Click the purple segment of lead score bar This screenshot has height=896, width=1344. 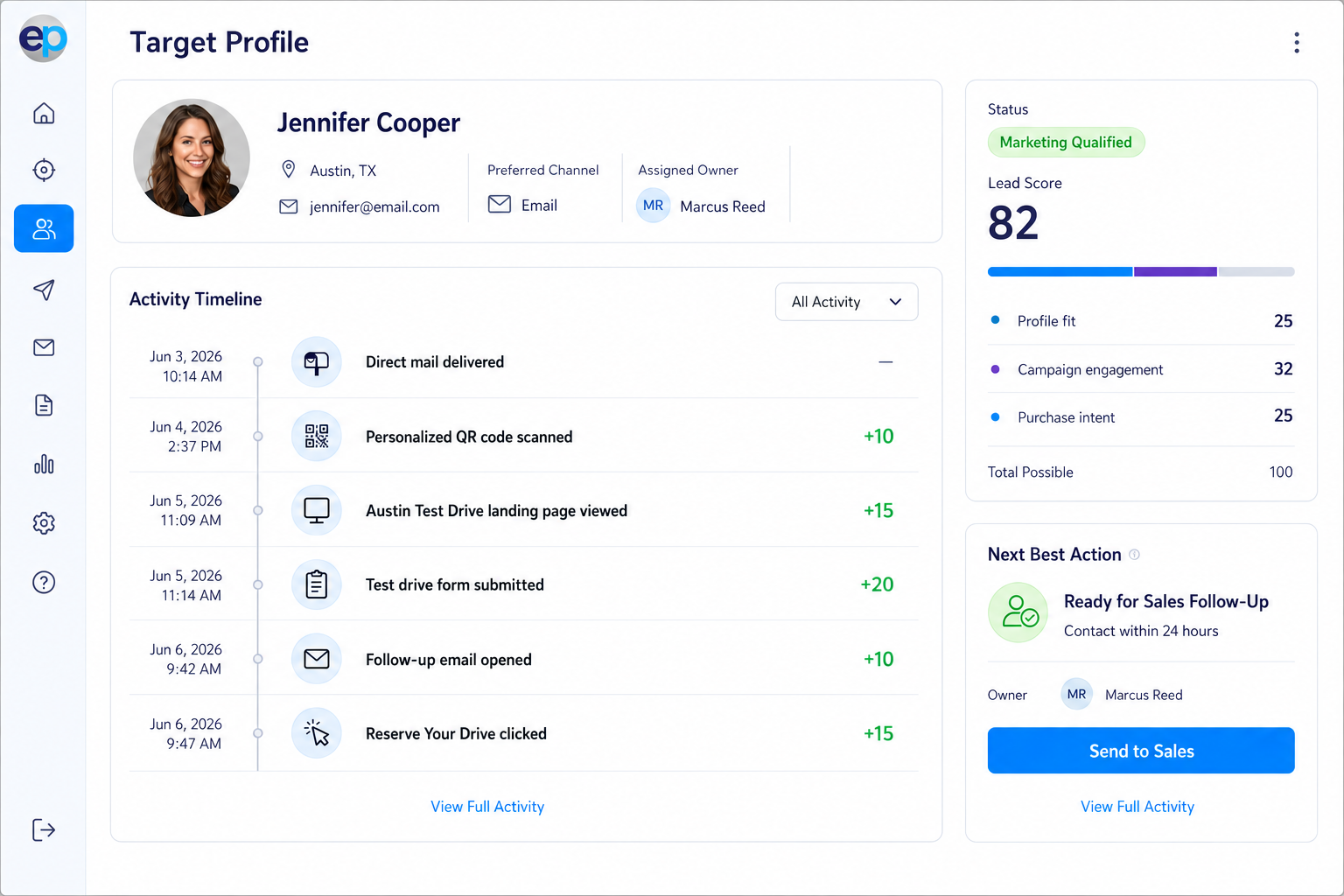tap(1175, 272)
